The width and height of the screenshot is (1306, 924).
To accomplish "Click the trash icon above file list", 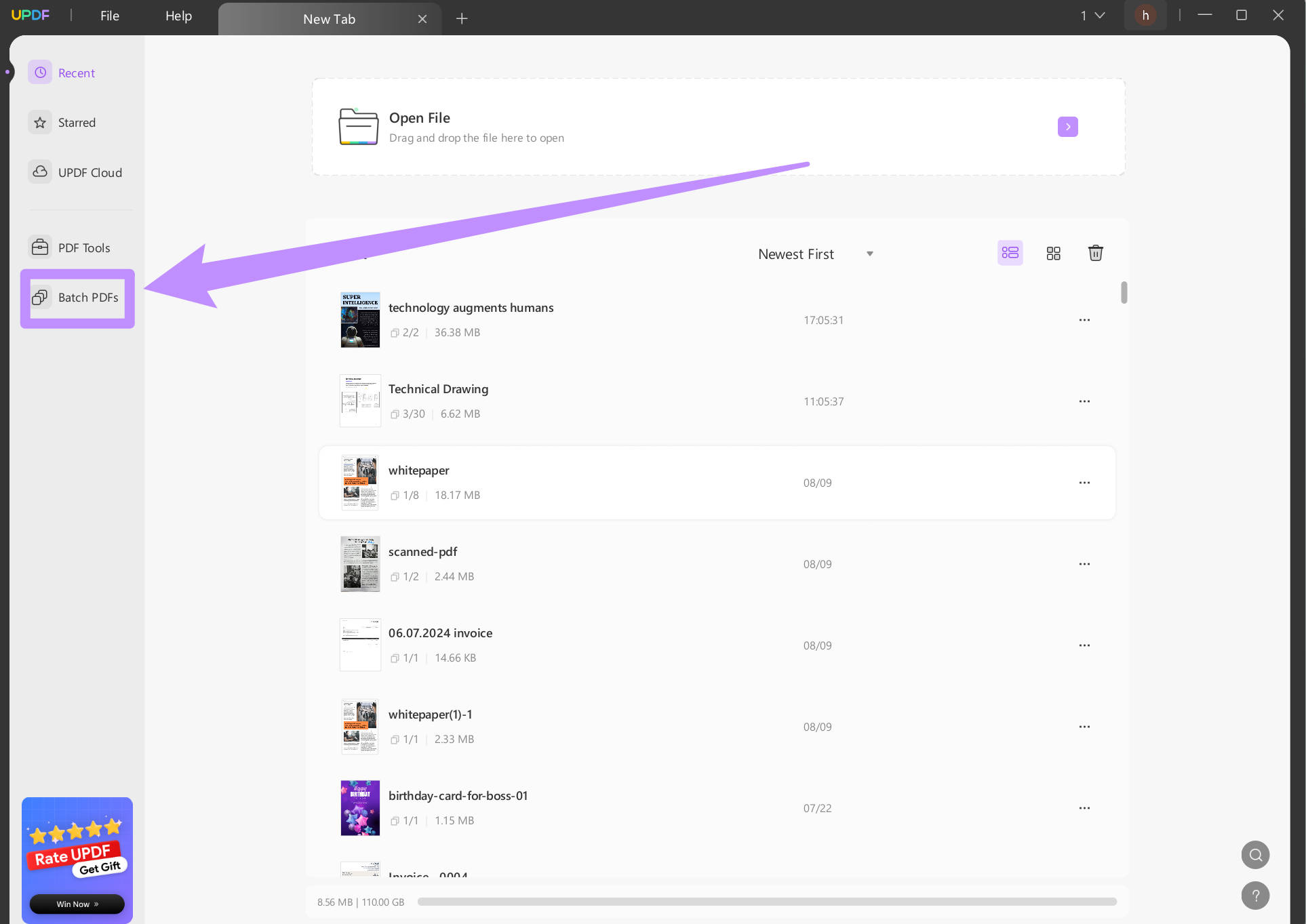I will [x=1095, y=254].
